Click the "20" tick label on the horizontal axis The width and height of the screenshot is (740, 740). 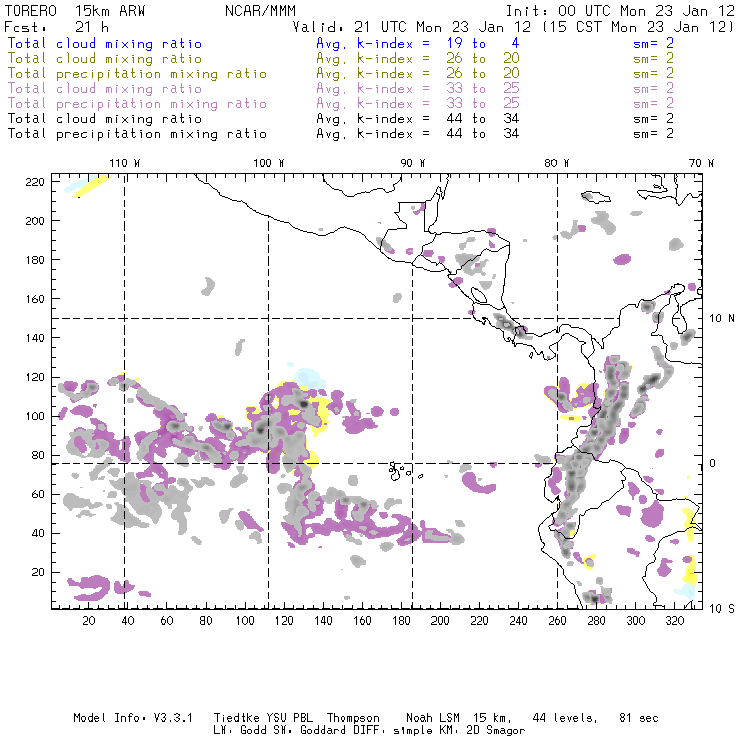pyautogui.click(x=89, y=621)
